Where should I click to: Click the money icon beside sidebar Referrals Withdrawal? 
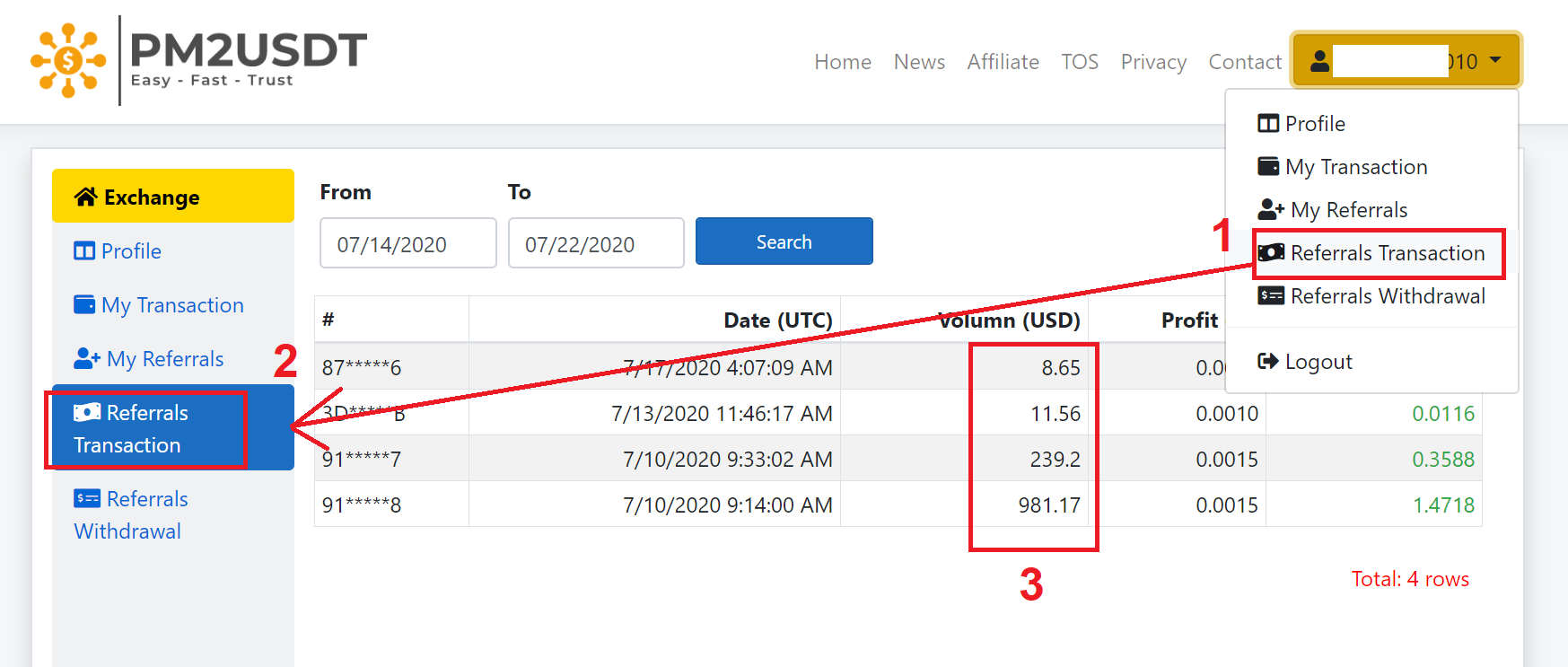(87, 499)
